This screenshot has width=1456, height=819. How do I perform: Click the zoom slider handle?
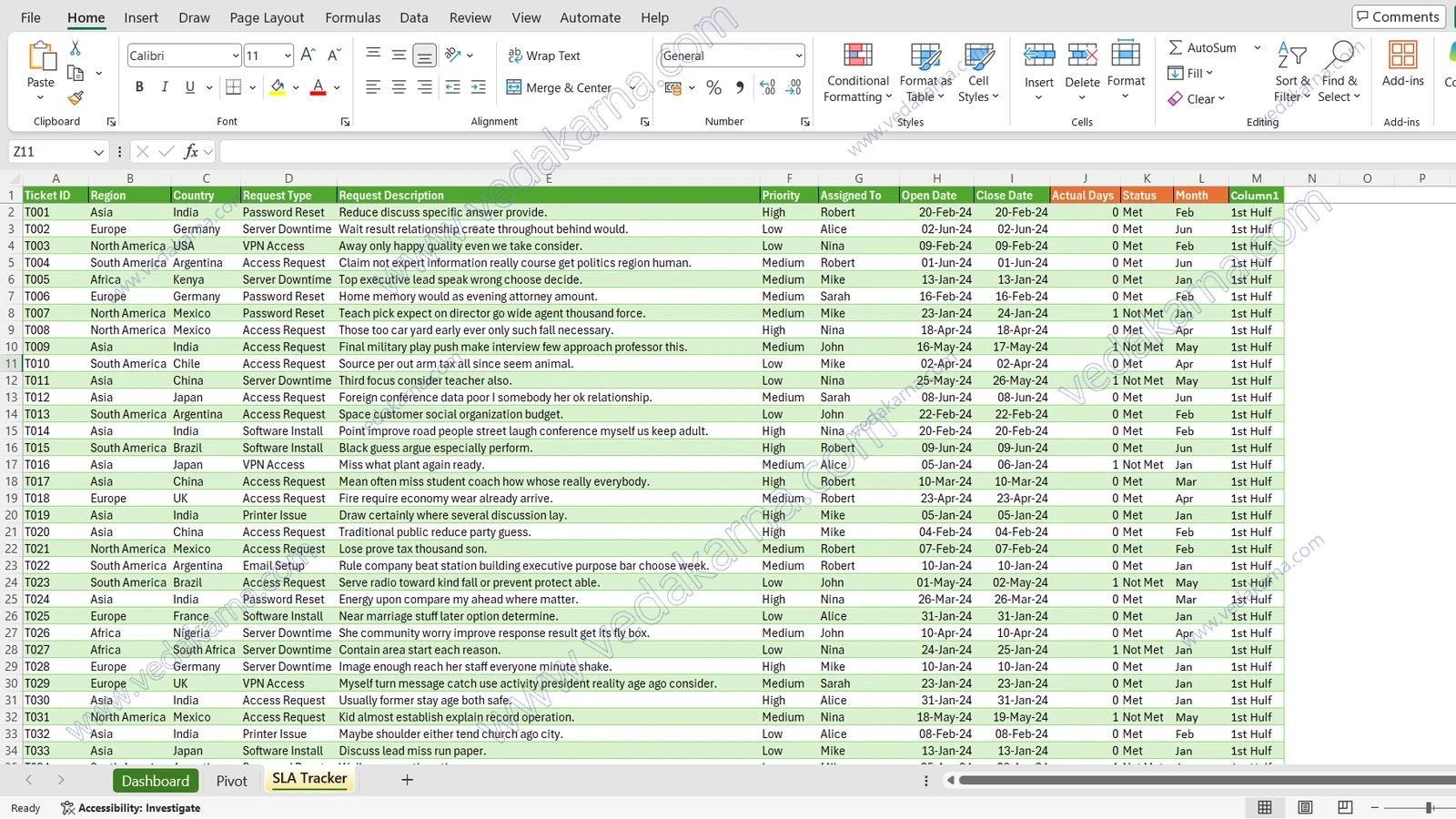click(1430, 808)
